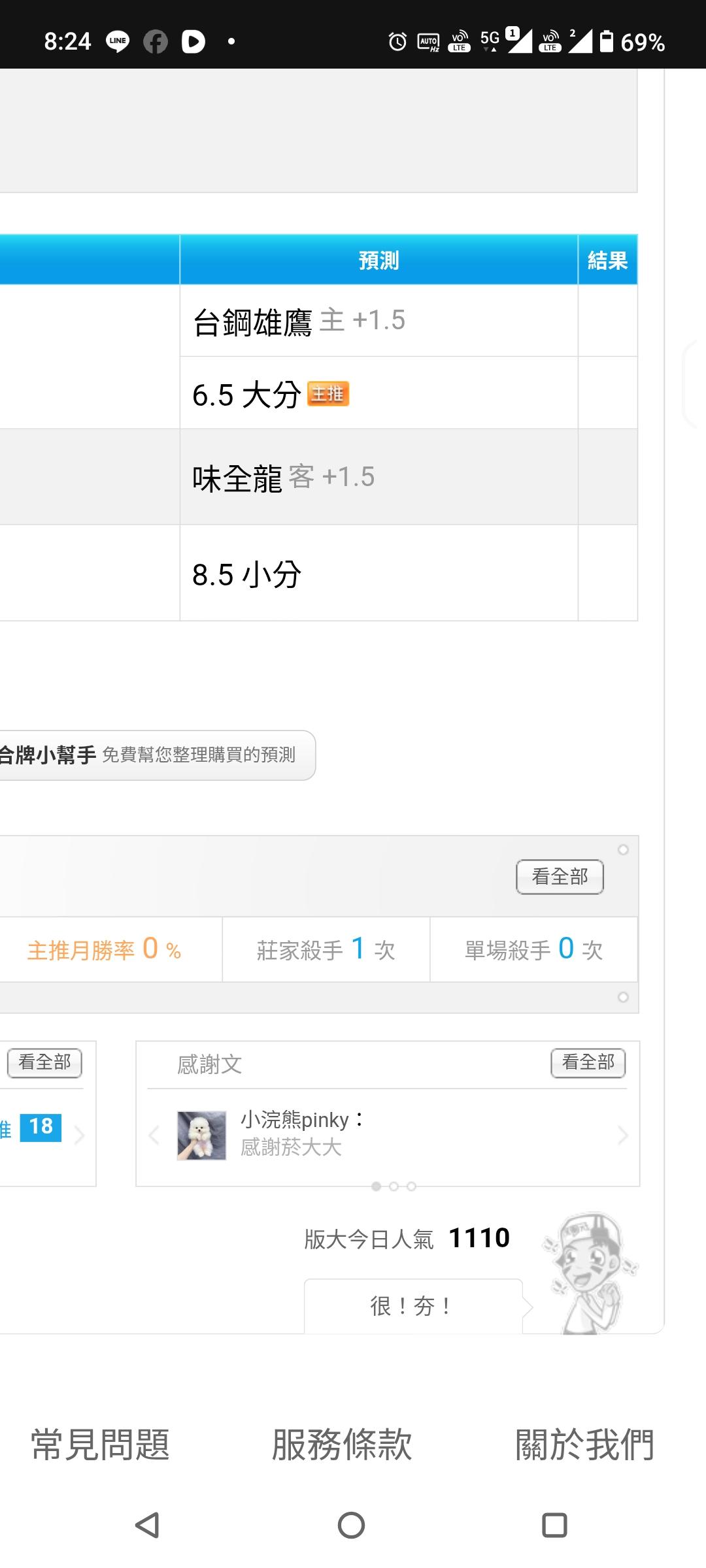This screenshot has height=1568, width=706.
Task: Go to previous 感謝文 with left chevron
Action: pos(154,1136)
